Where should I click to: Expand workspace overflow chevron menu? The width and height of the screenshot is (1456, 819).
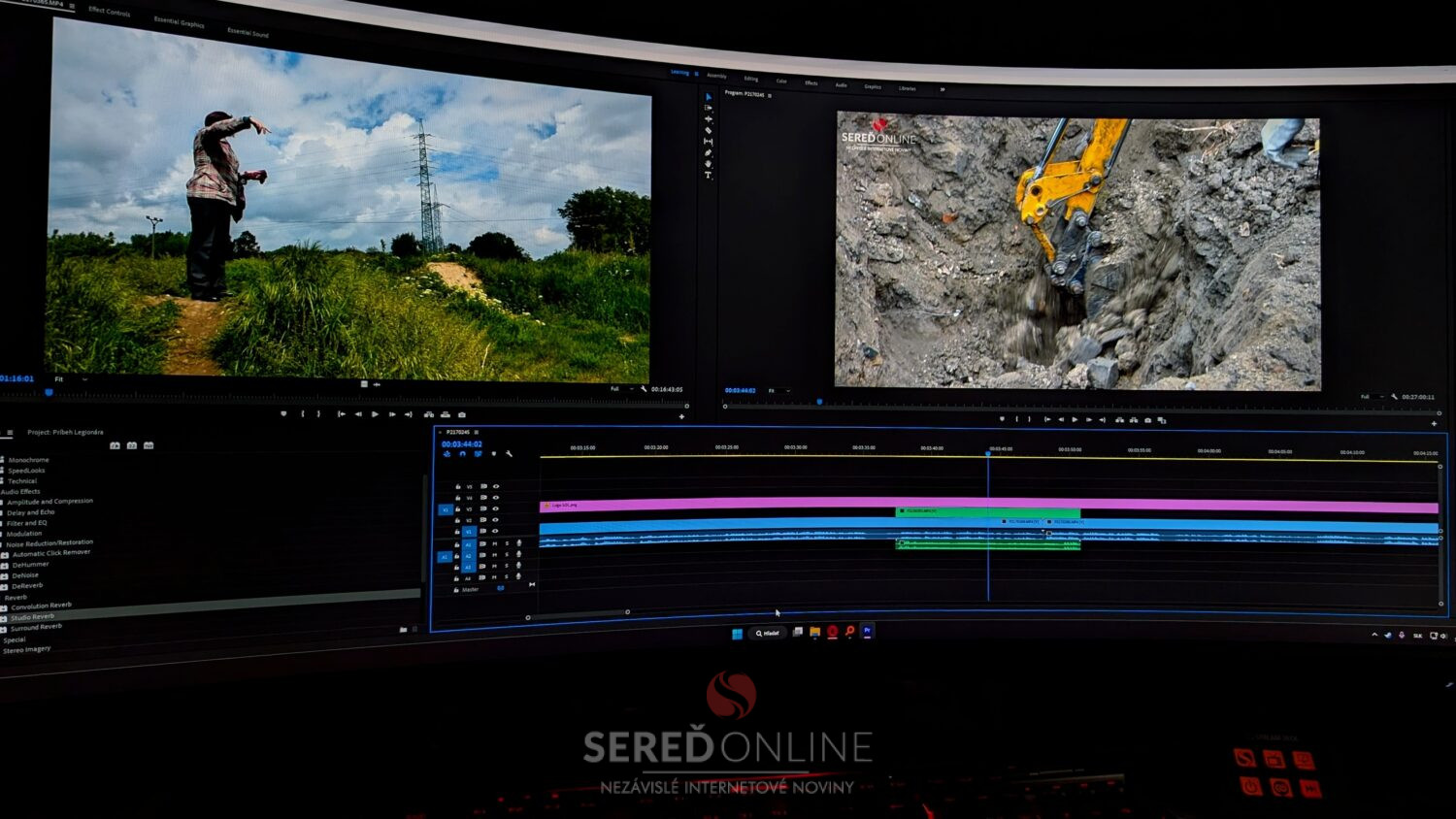point(942,89)
